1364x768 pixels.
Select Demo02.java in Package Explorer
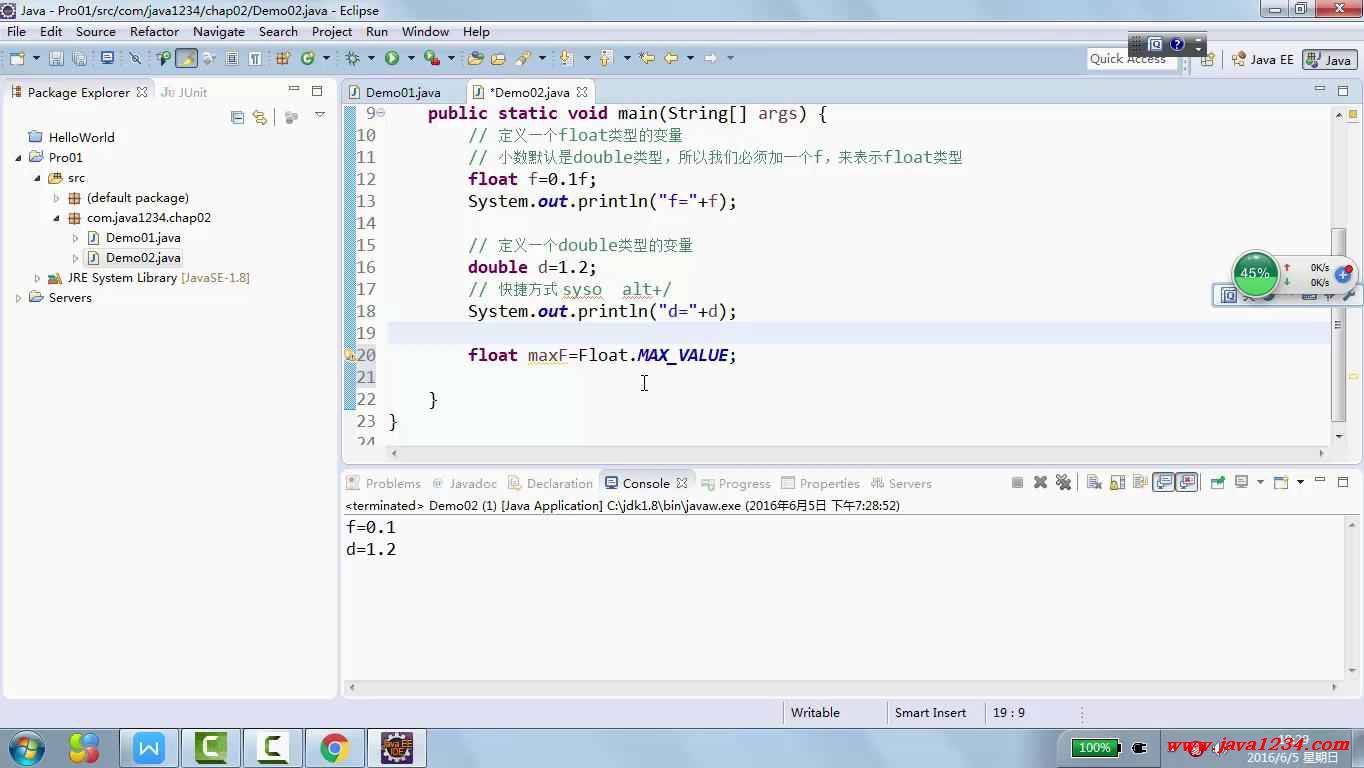pos(143,257)
